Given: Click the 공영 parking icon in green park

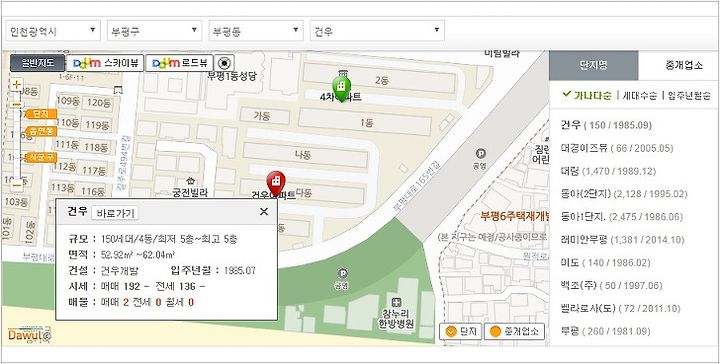Looking at the screenshot, I should [342, 273].
